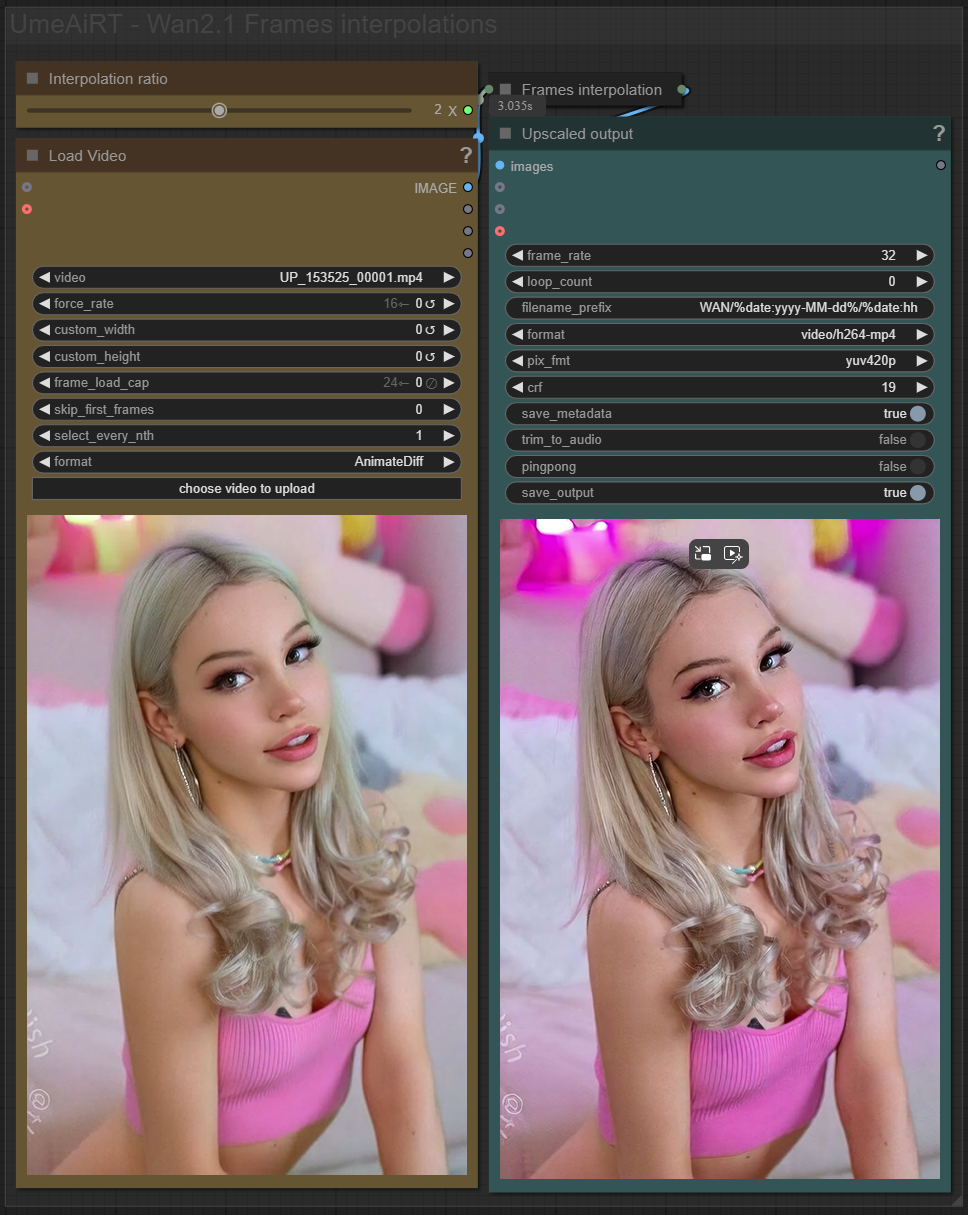The height and width of the screenshot is (1215, 968).
Task: Decrease loop_count with its left arrow
Action: [518, 281]
